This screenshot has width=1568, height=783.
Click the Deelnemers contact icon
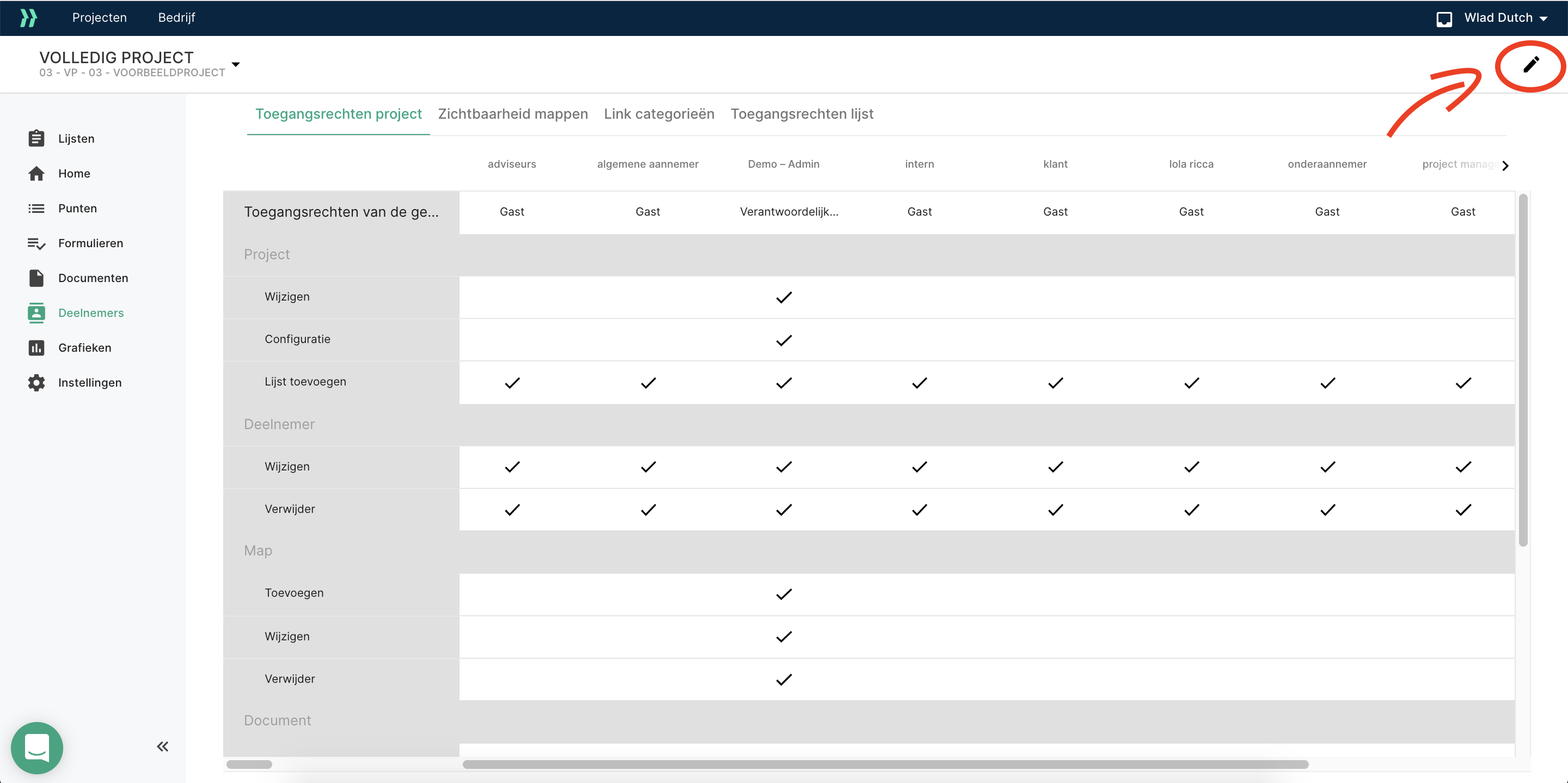coord(36,313)
